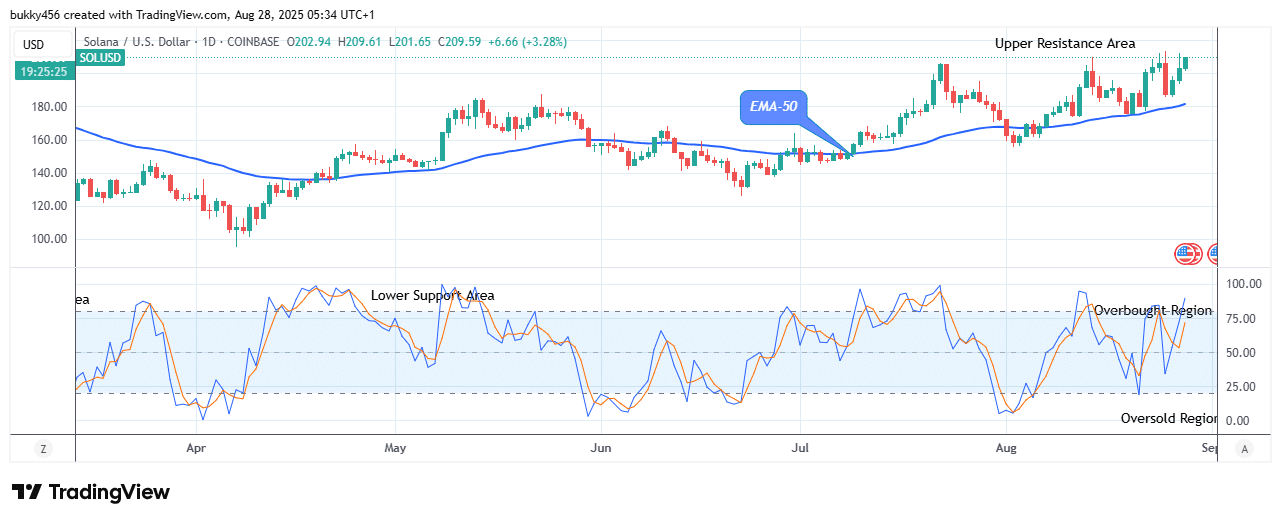Click the May label on time axis
Viewport: 1281px width, 522px height.
pos(395,449)
